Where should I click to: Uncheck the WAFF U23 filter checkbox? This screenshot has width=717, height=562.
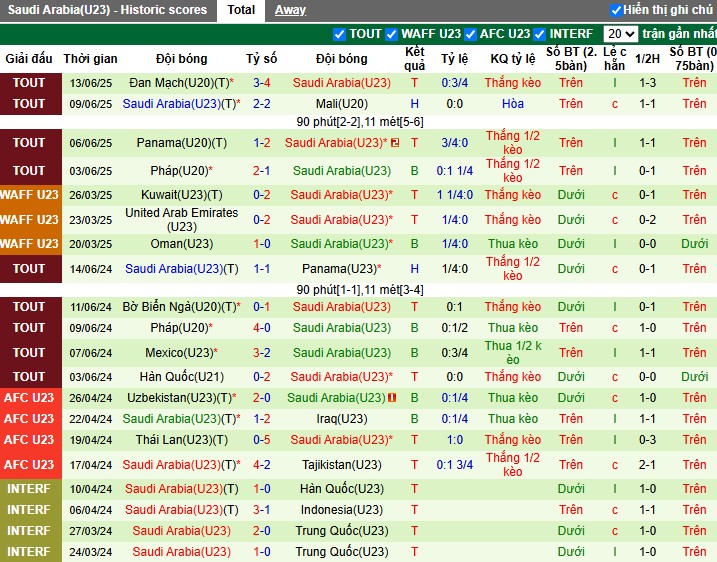coord(391,34)
